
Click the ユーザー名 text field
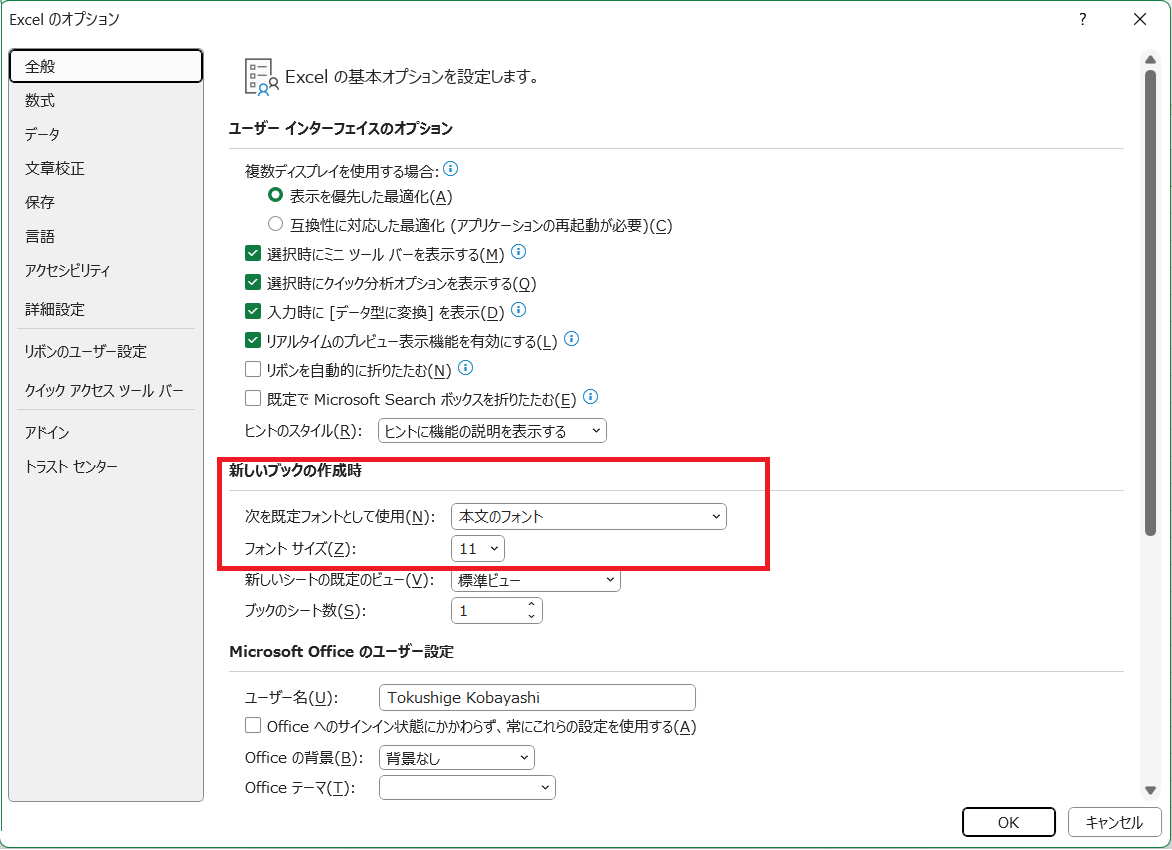coord(537,697)
